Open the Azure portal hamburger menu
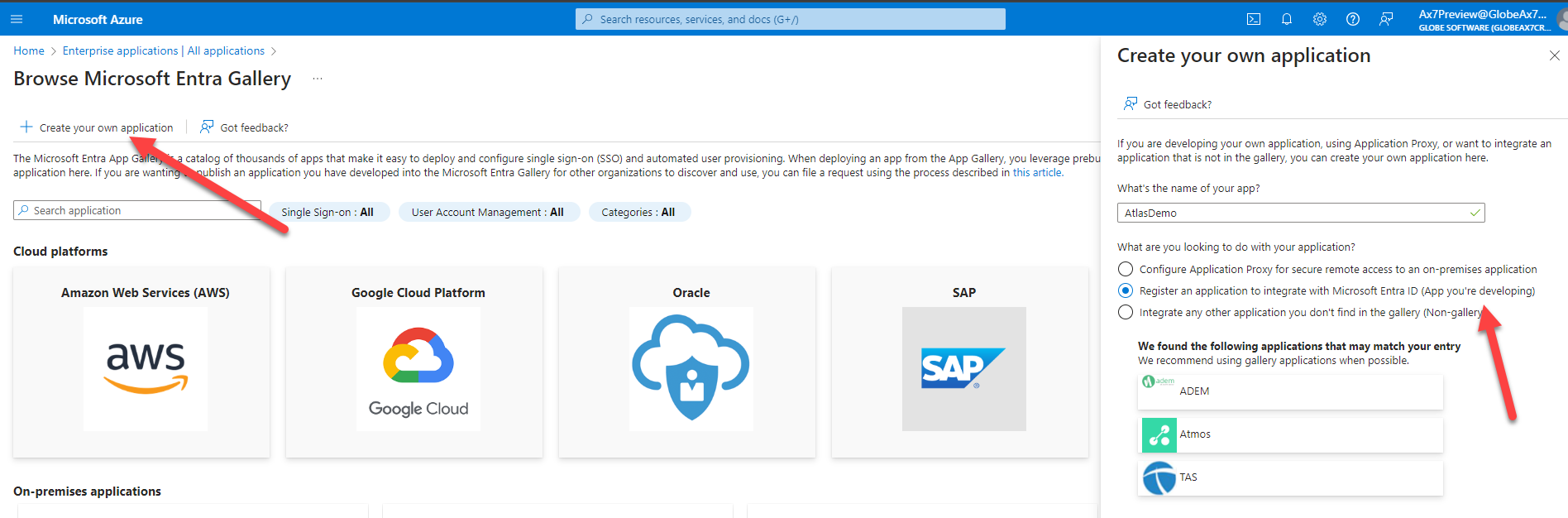The height and width of the screenshot is (518, 1568). [17, 19]
